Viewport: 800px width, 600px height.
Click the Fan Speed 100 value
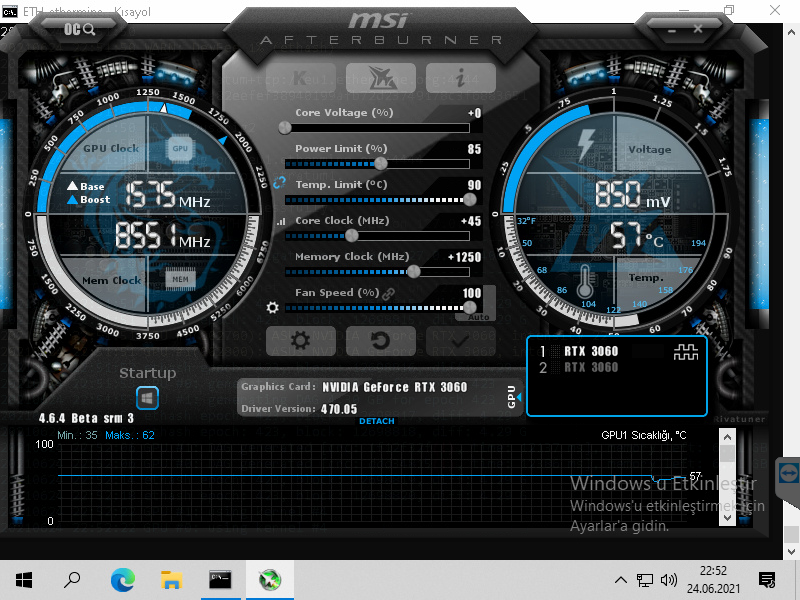pos(472,293)
